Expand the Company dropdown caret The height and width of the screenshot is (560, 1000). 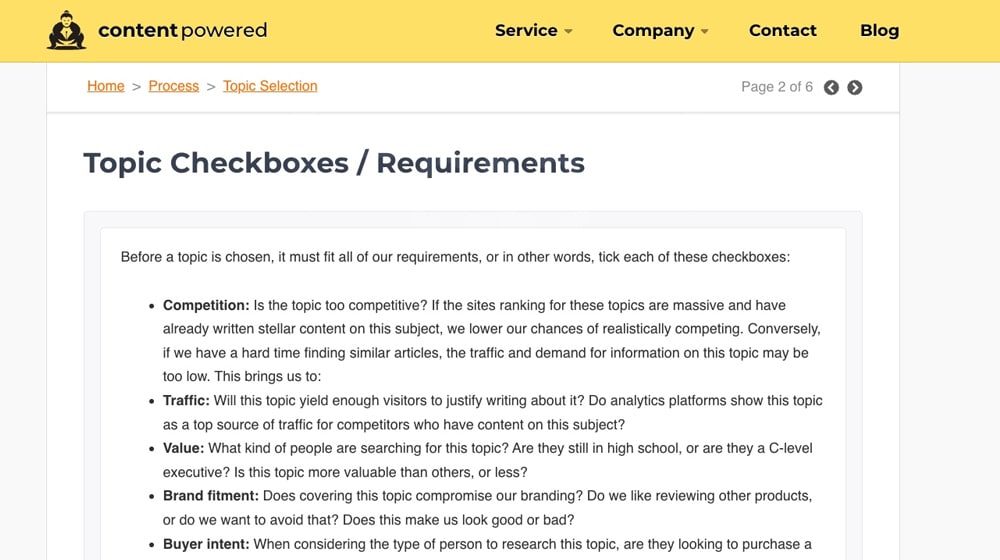pos(705,32)
